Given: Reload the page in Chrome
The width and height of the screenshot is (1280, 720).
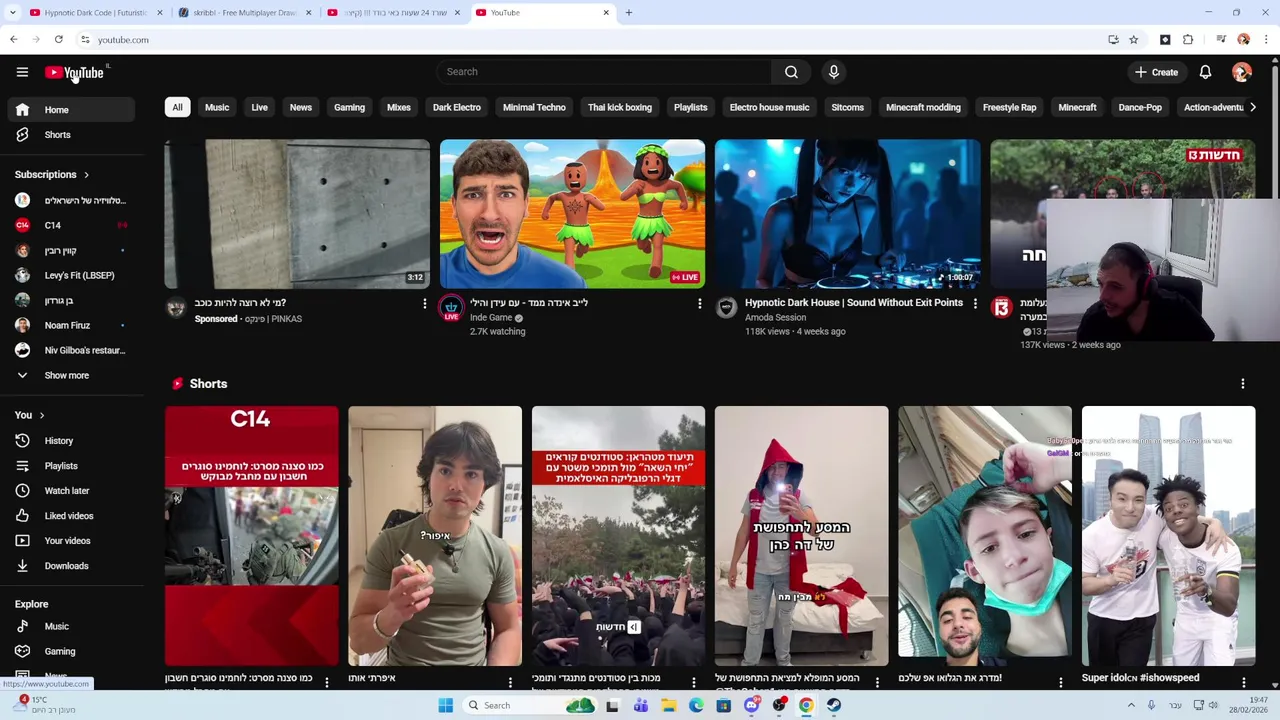Looking at the screenshot, I should click(x=59, y=40).
